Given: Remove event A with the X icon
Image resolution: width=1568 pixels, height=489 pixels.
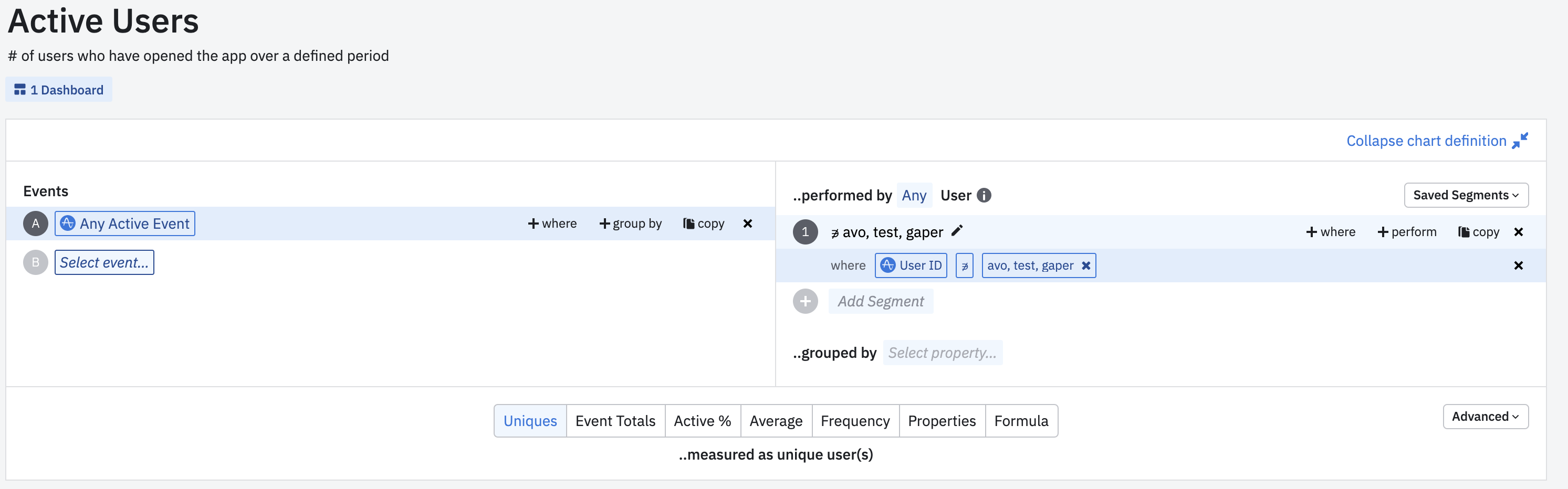Looking at the screenshot, I should pos(747,224).
